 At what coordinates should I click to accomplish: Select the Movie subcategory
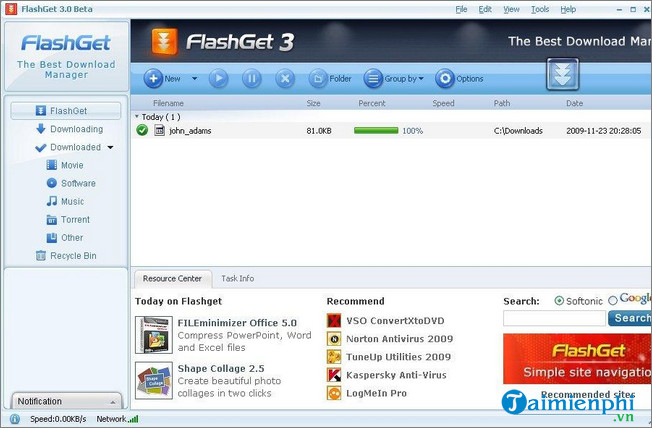point(64,165)
